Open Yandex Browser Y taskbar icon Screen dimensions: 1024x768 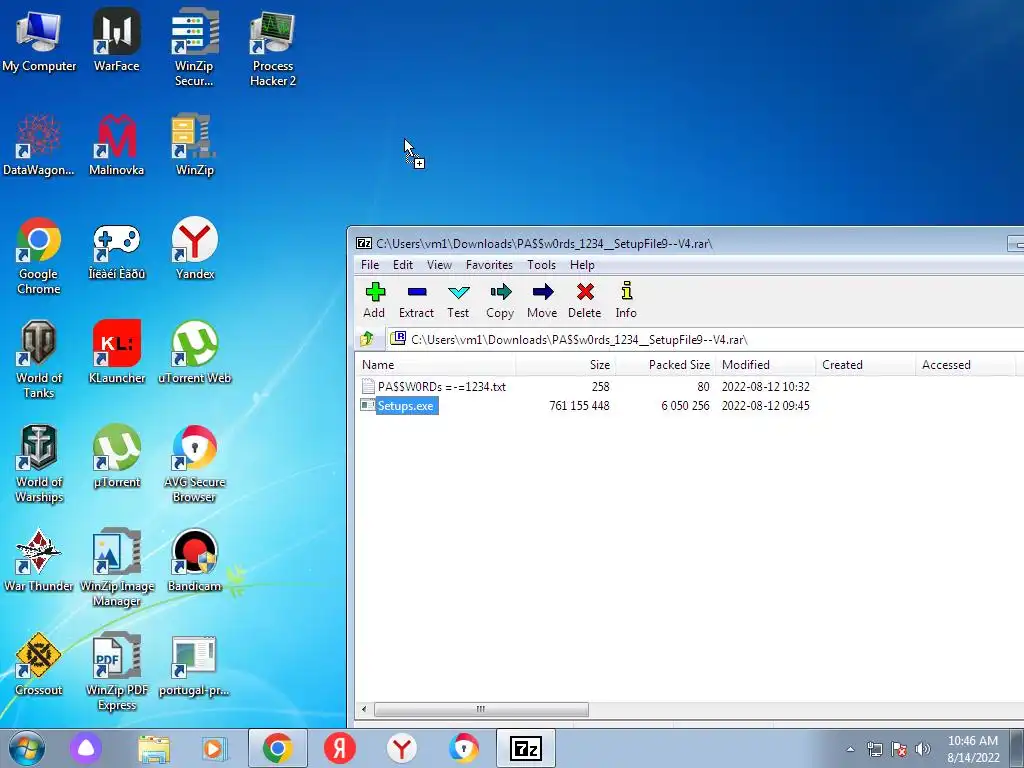tap(402, 748)
